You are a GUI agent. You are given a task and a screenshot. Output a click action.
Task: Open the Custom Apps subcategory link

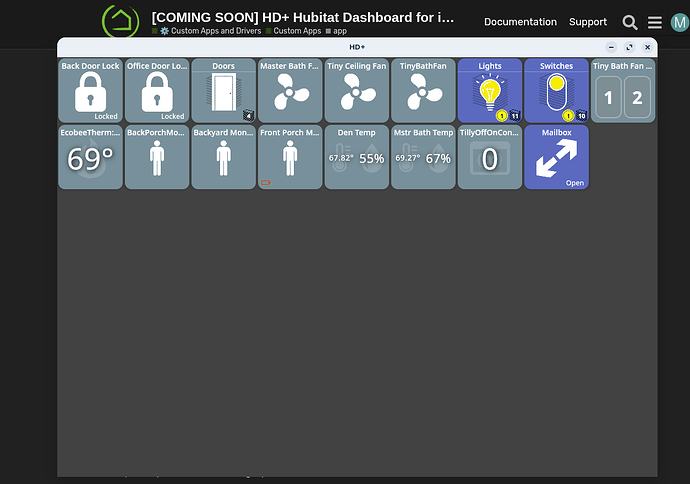(294, 31)
